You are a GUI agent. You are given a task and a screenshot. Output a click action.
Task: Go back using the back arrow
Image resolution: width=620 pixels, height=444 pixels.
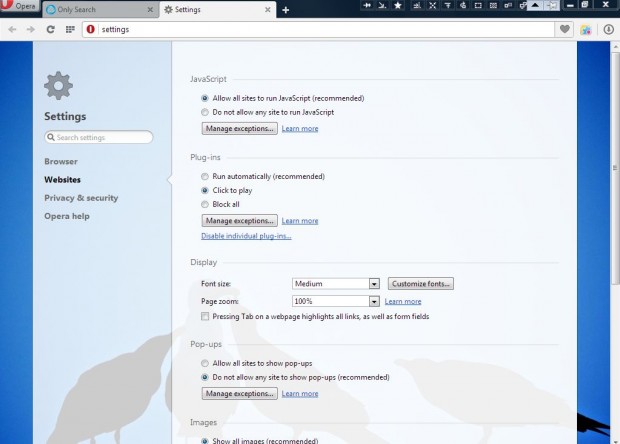click(x=12, y=29)
